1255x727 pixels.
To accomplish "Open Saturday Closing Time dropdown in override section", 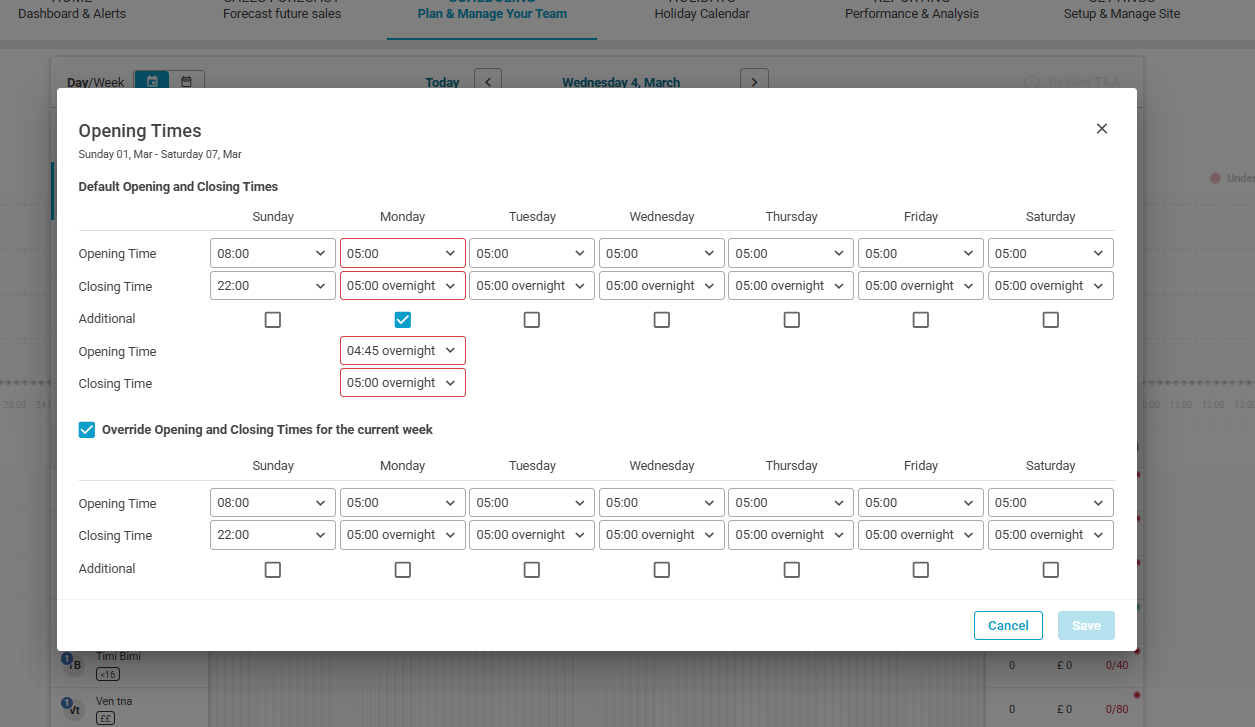I will click(1050, 535).
